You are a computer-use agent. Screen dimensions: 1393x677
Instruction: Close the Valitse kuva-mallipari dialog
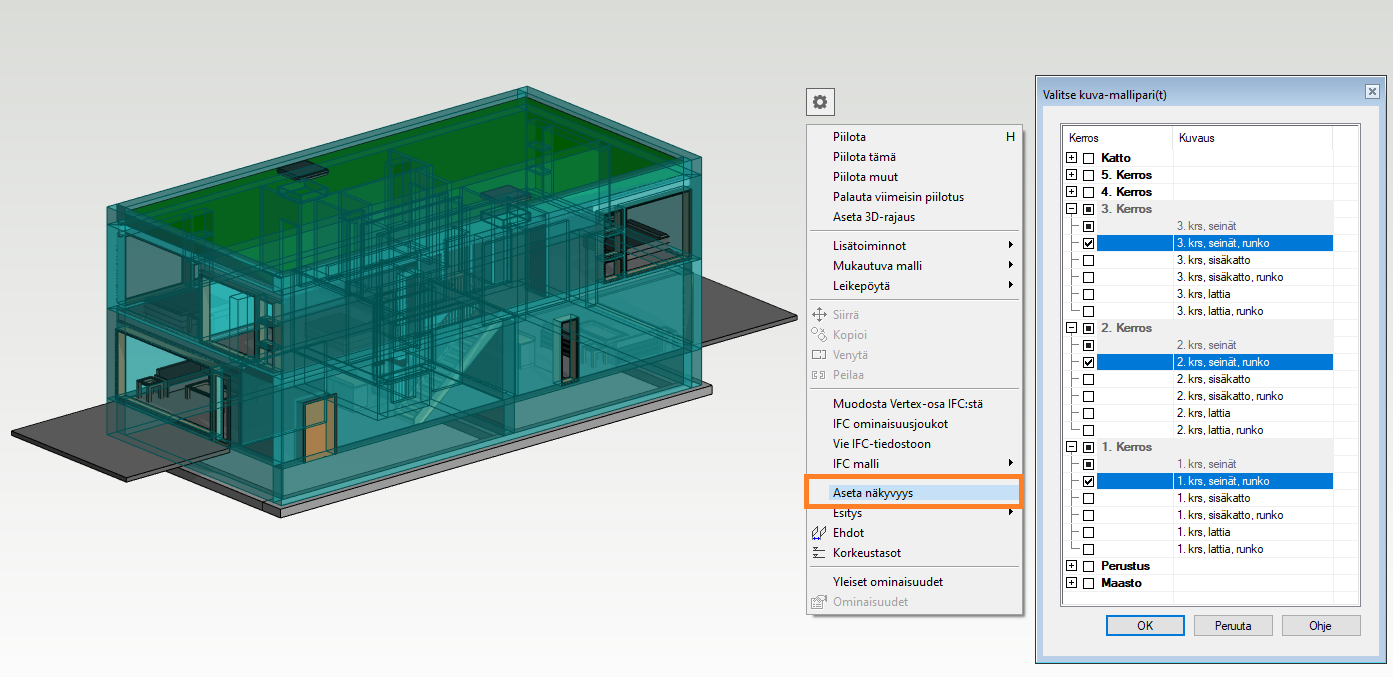1371,92
